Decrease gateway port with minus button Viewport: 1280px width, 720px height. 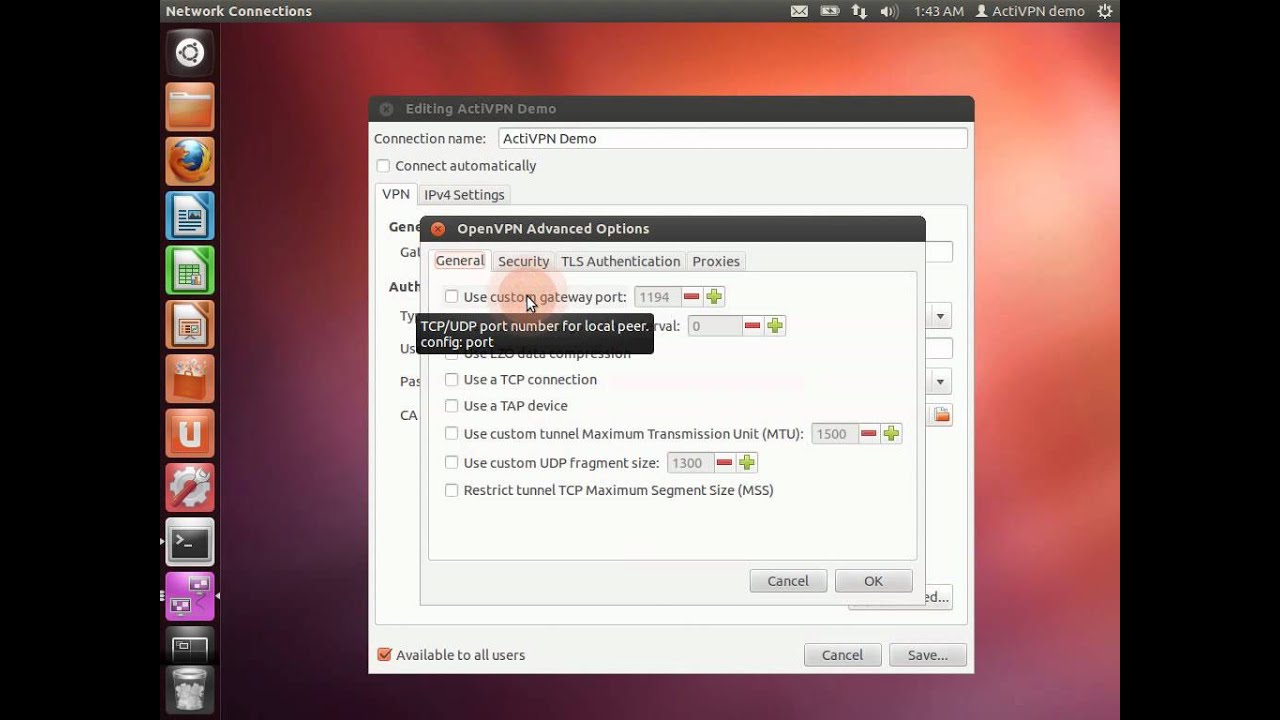(x=691, y=297)
